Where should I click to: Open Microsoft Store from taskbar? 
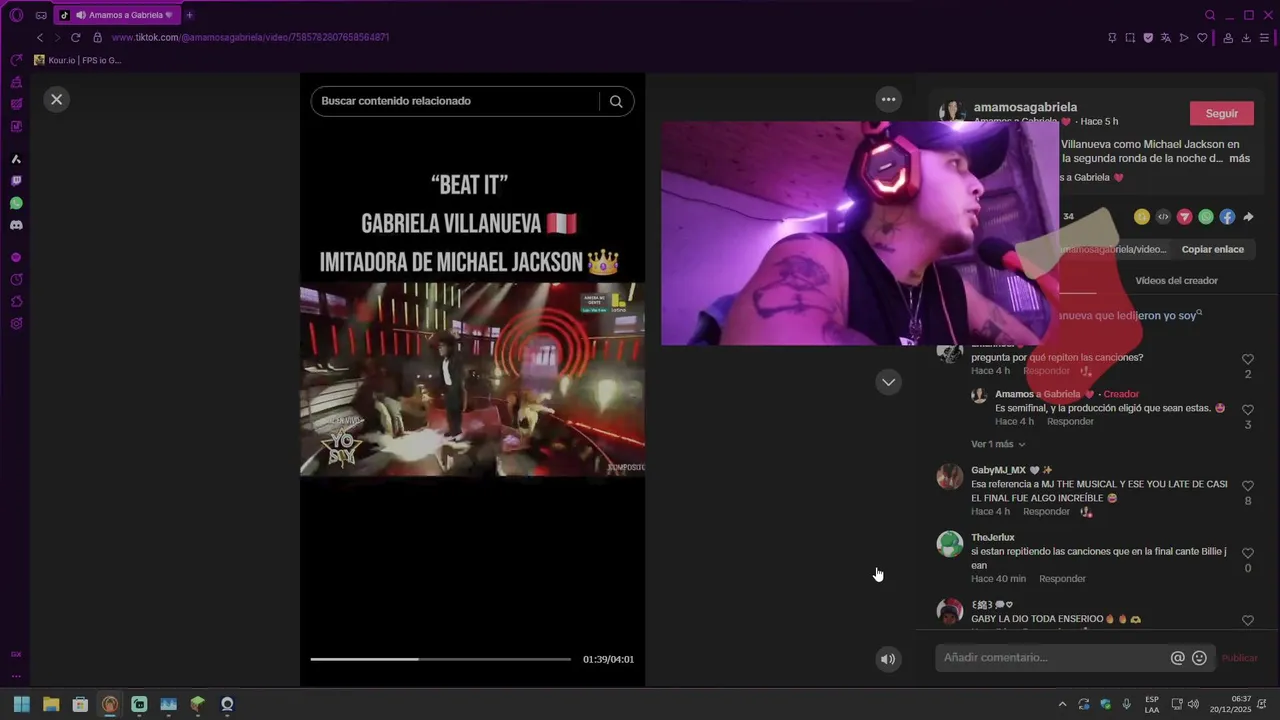pos(80,704)
